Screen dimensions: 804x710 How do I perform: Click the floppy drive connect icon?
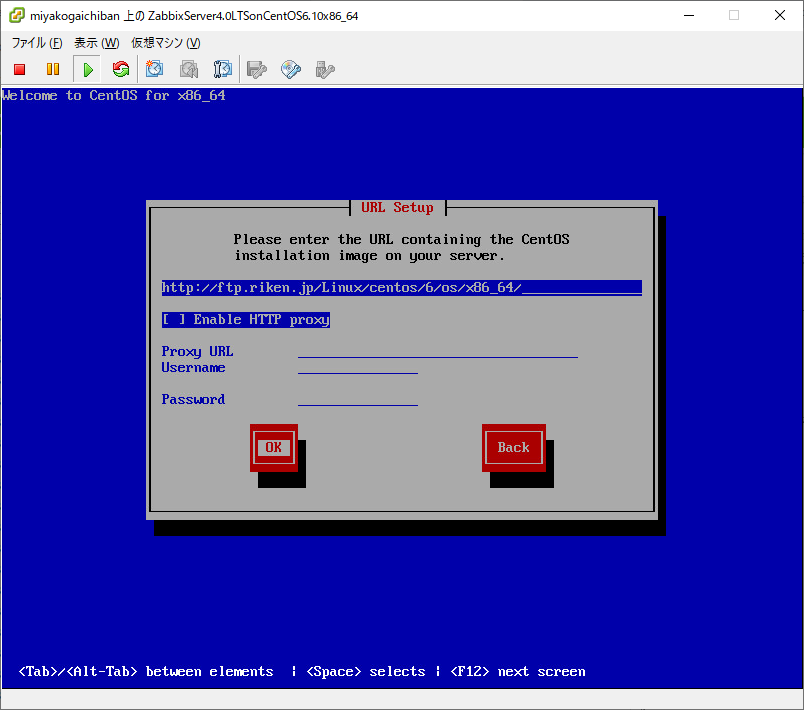tap(257, 69)
